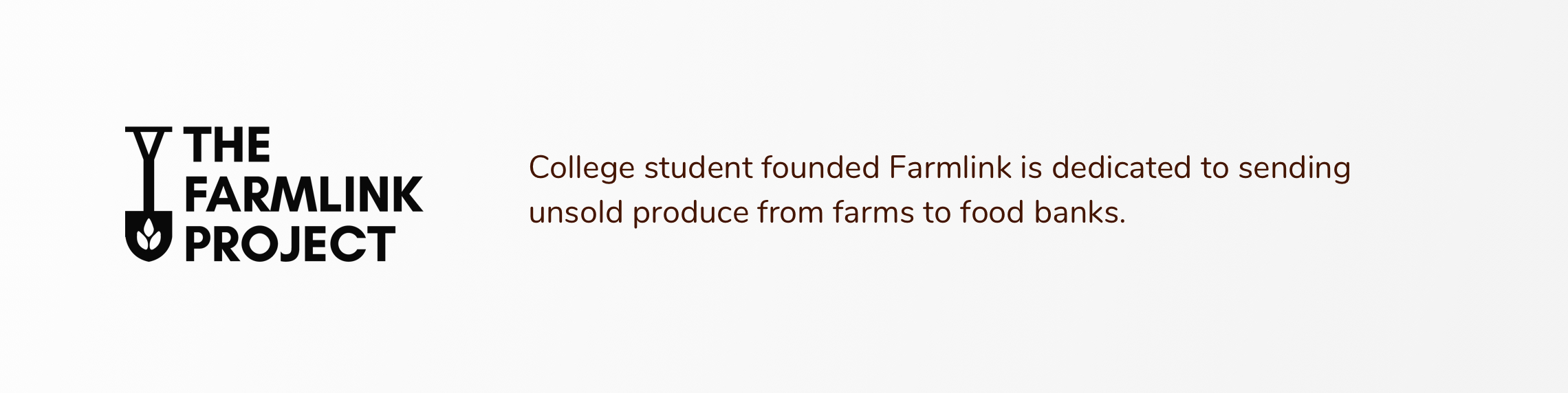Click the shovel's vertical shaft
Screen dimensions: 1568x393
pos(149,186)
